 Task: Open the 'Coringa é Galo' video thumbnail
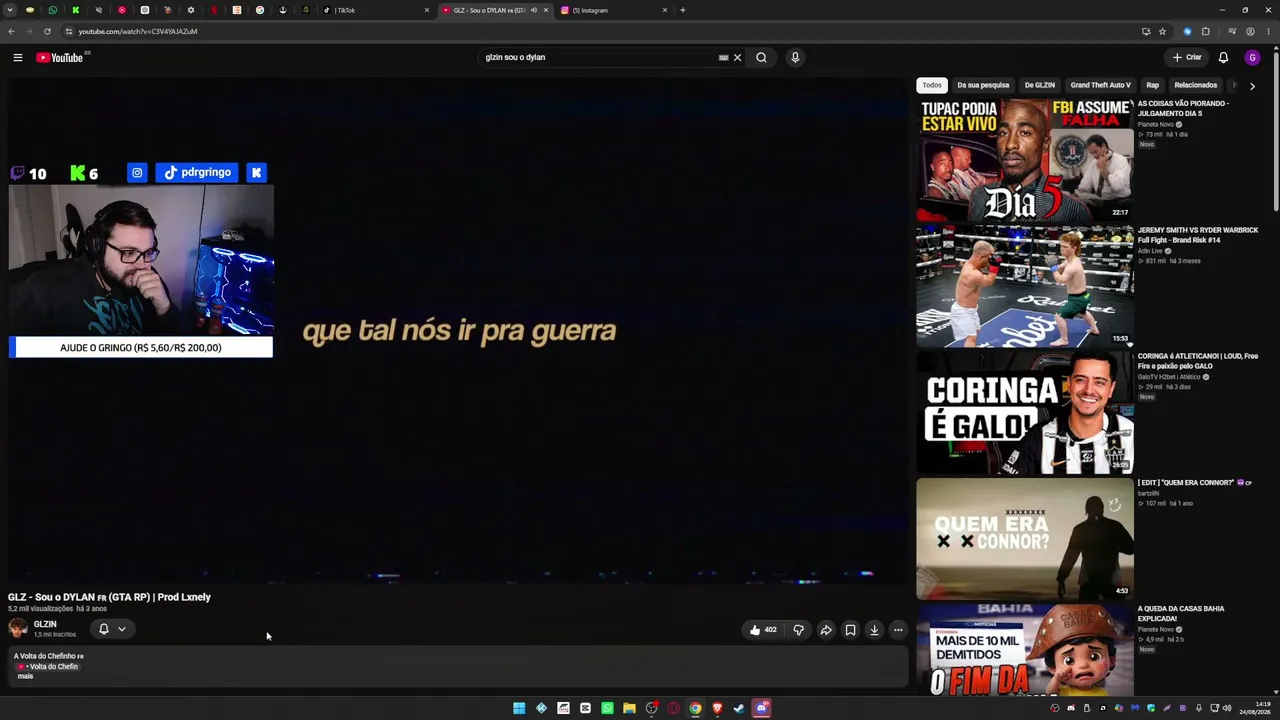[1025, 412]
